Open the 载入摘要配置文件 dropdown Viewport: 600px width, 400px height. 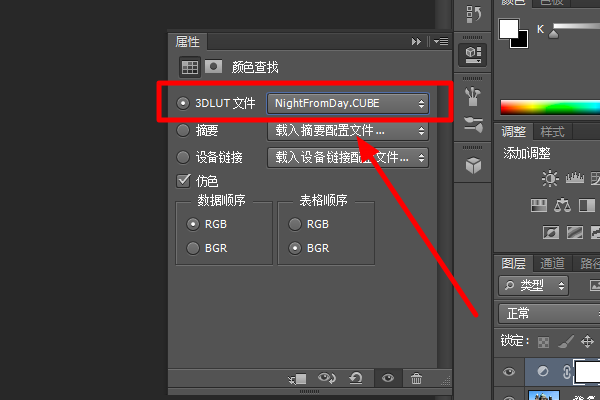coord(348,131)
